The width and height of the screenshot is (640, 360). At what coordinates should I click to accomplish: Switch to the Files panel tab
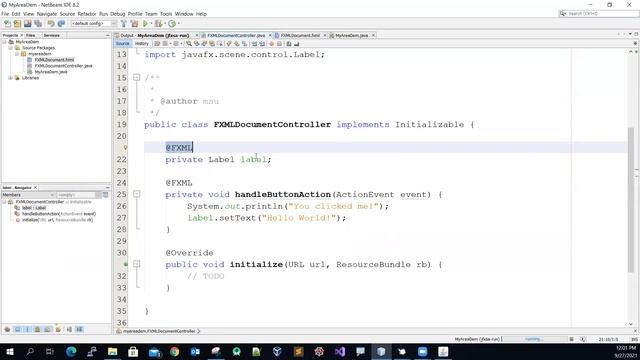[31, 36]
